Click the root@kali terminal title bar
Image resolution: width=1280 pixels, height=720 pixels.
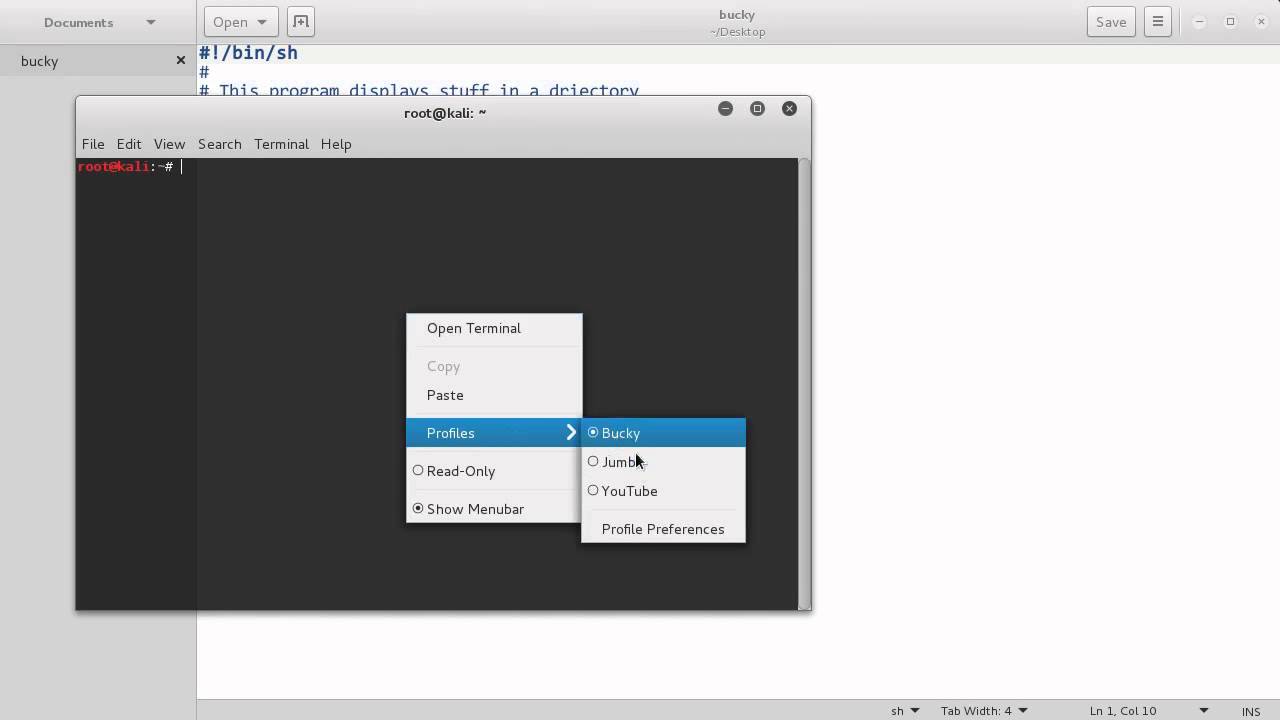tap(444, 112)
